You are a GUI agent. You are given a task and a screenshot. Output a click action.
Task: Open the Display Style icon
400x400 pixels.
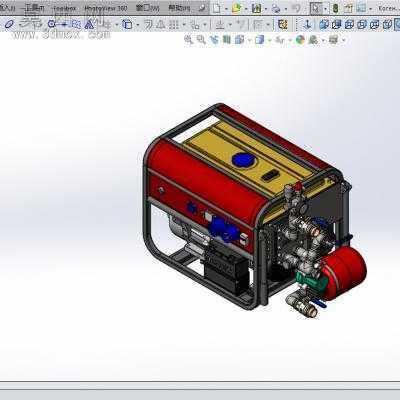(259, 40)
